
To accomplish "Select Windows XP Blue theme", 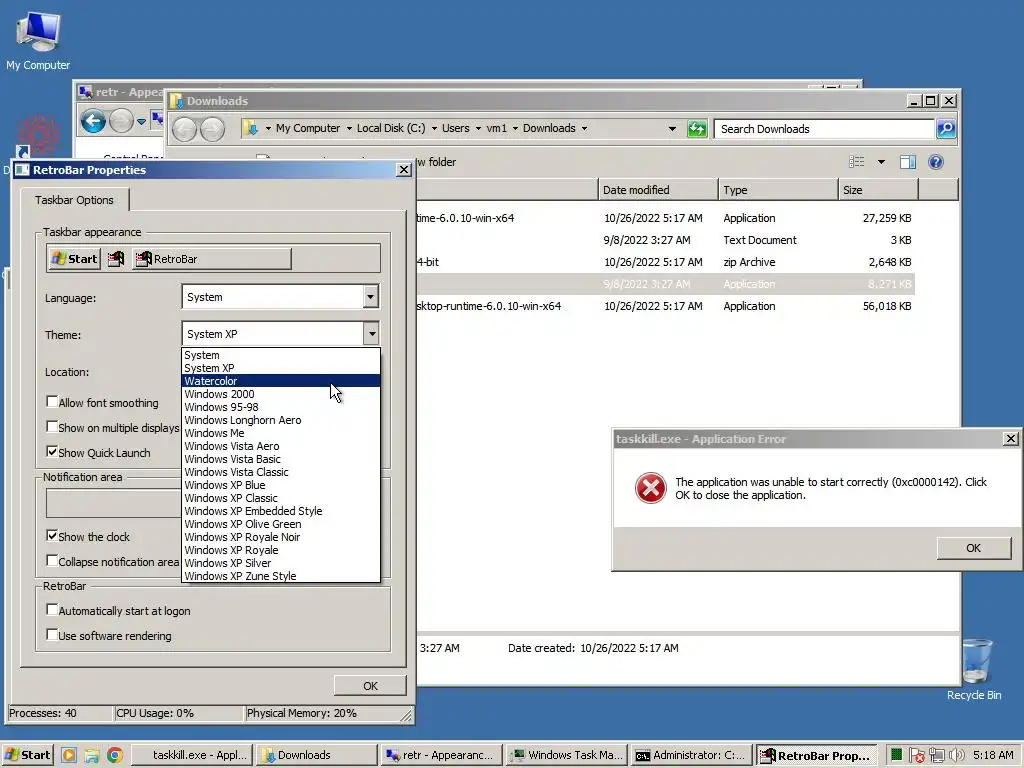I will click(x=281, y=485).
